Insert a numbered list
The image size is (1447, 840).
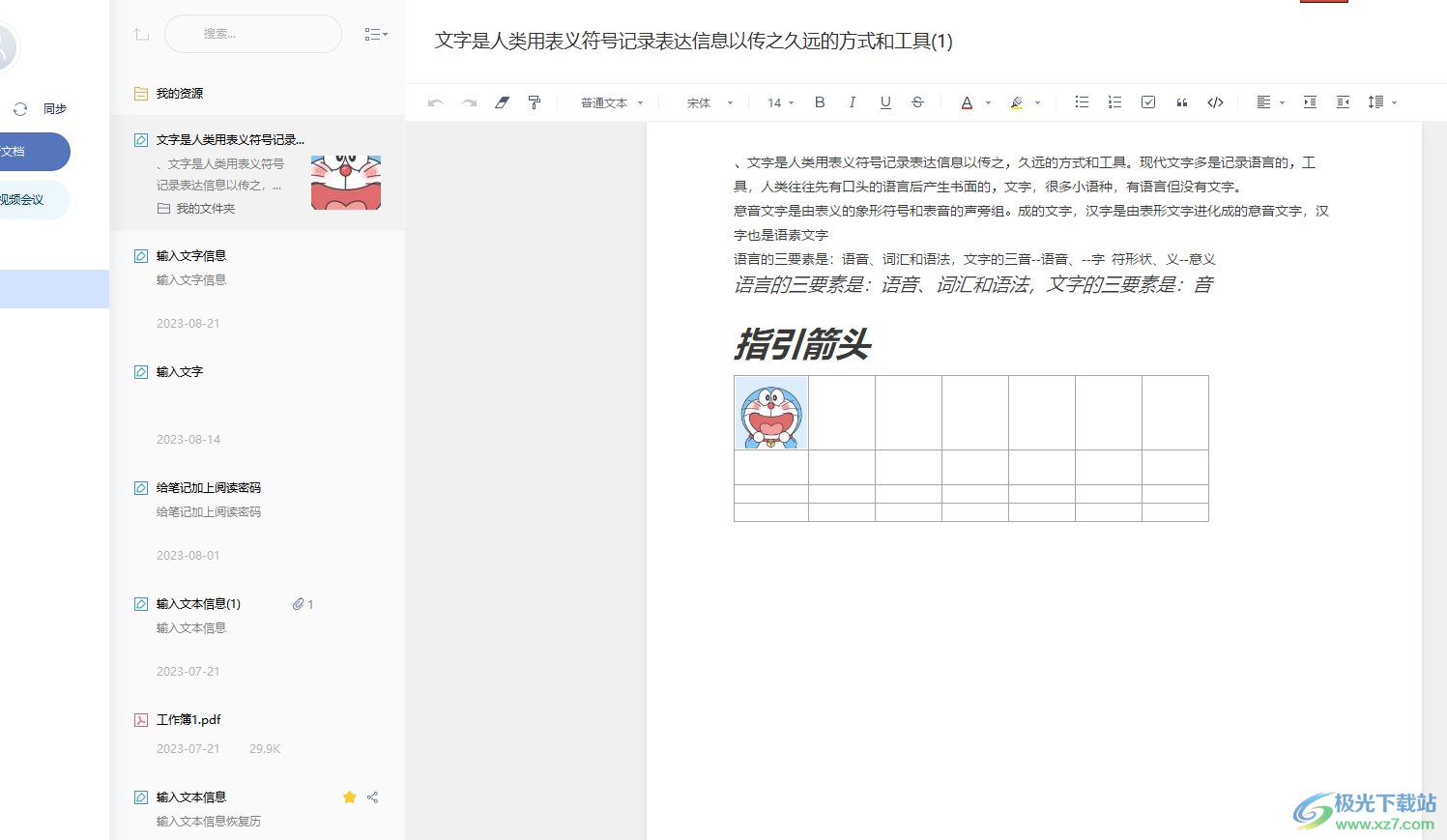[x=1114, y=102]
